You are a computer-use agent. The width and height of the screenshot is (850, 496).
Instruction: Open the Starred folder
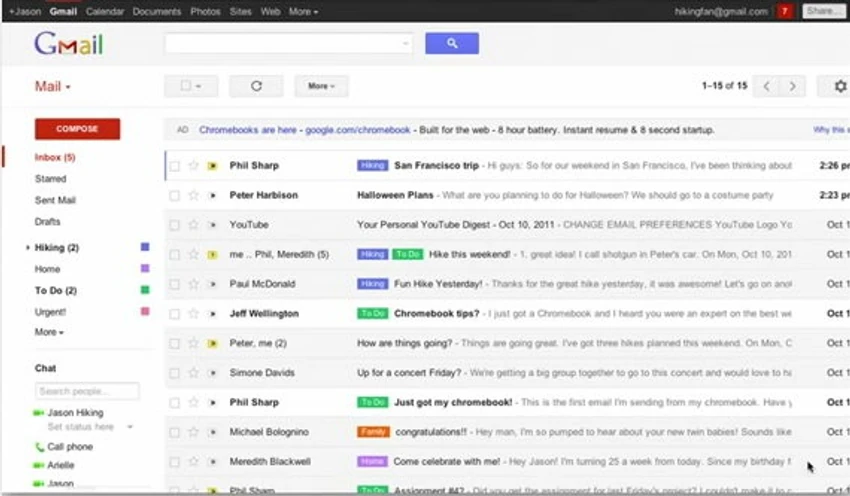[x=50, y=179]
